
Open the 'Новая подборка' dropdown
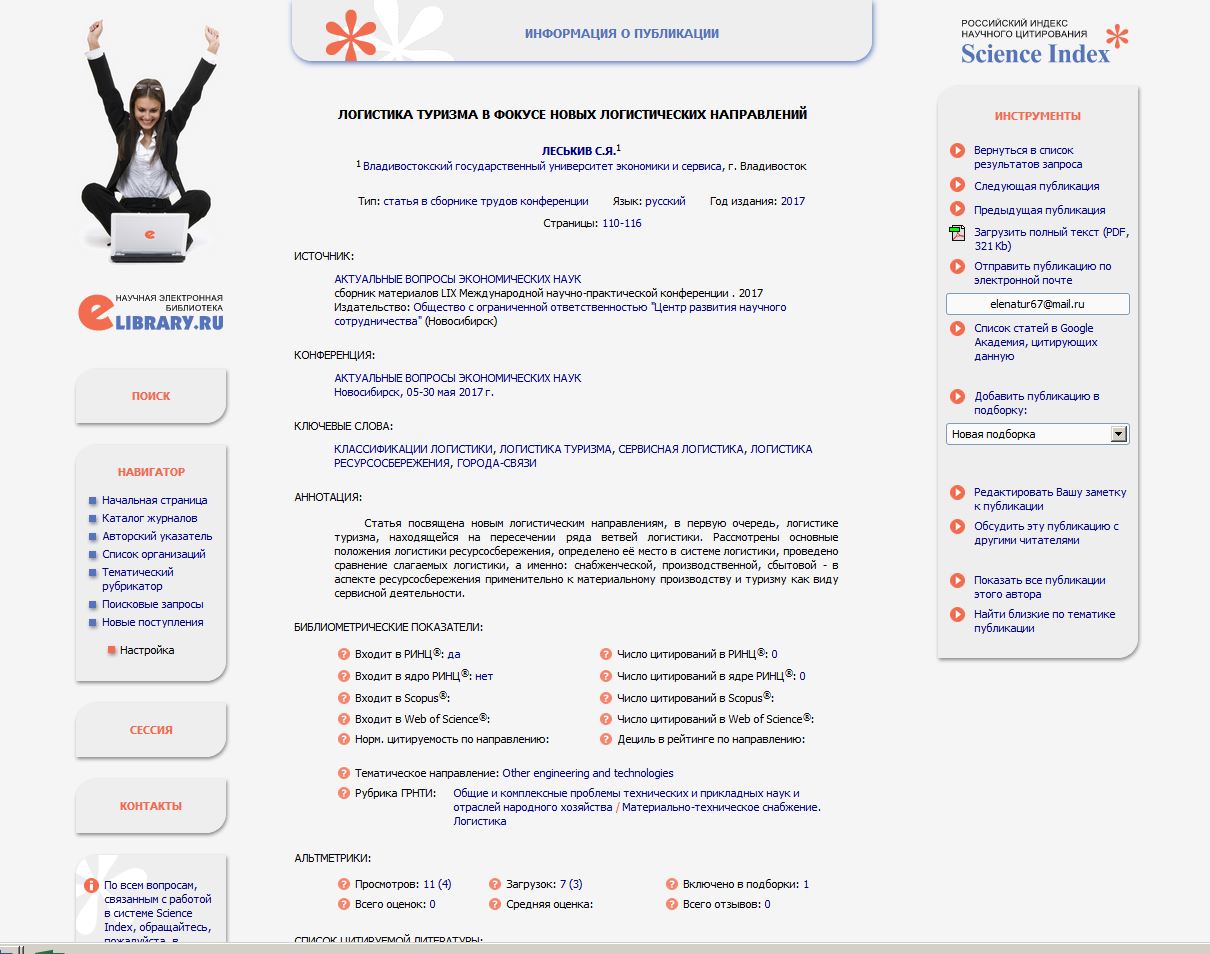click(x=1037, y=435)
